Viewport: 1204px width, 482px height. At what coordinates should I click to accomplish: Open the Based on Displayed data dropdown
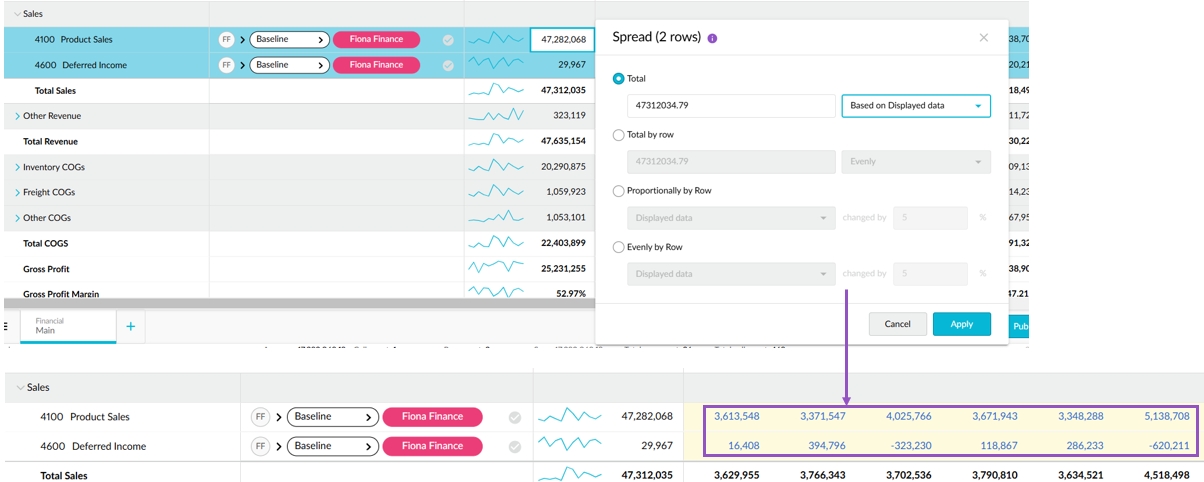915,106
